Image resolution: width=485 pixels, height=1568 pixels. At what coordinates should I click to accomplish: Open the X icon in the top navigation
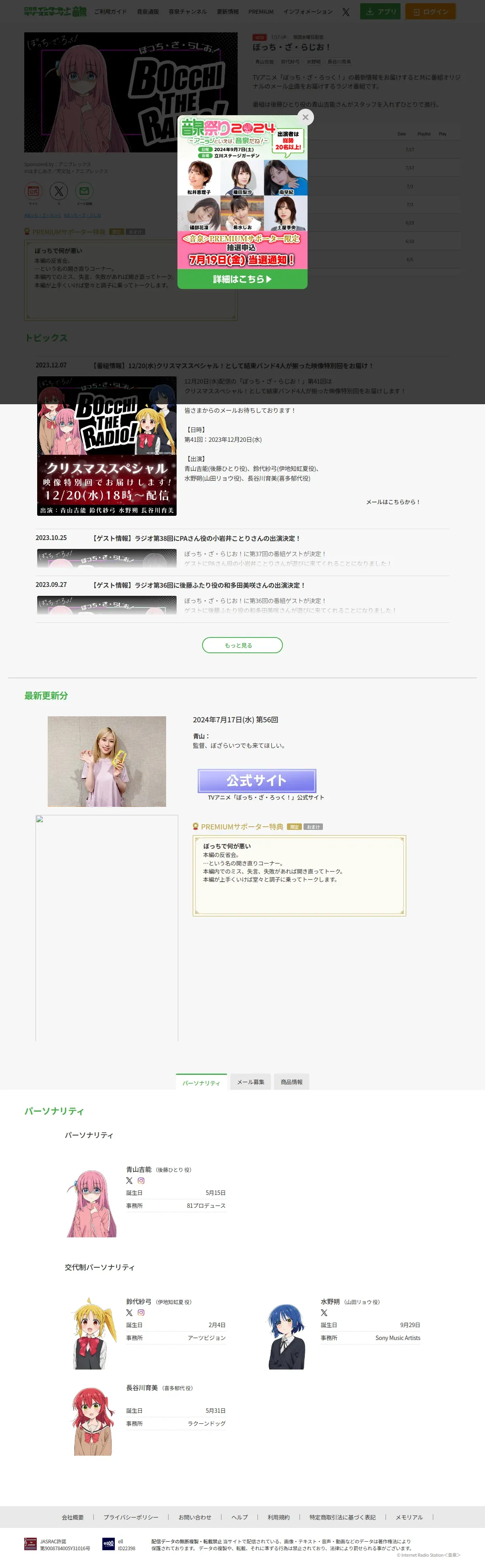point(346,12)
